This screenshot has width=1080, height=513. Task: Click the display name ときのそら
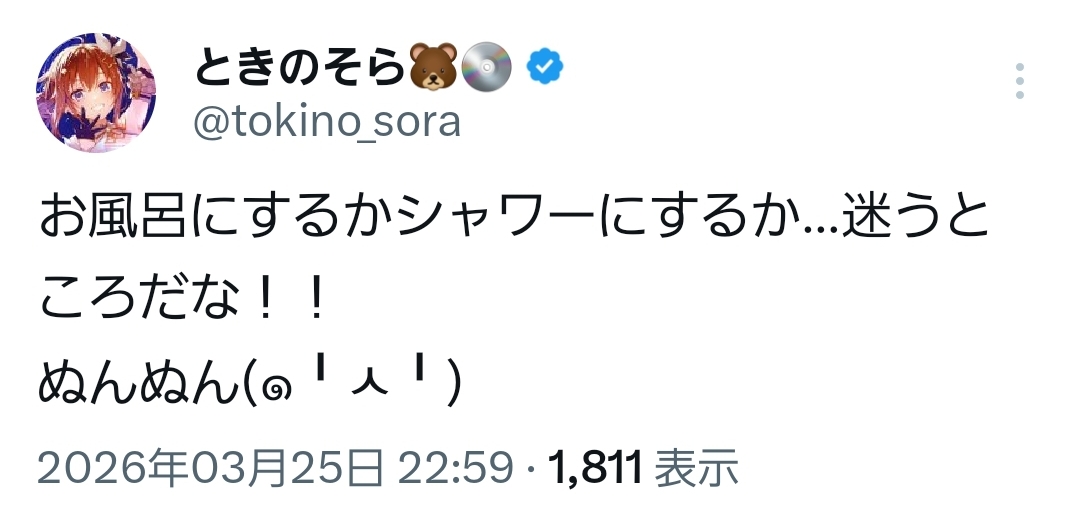point(298,68)
